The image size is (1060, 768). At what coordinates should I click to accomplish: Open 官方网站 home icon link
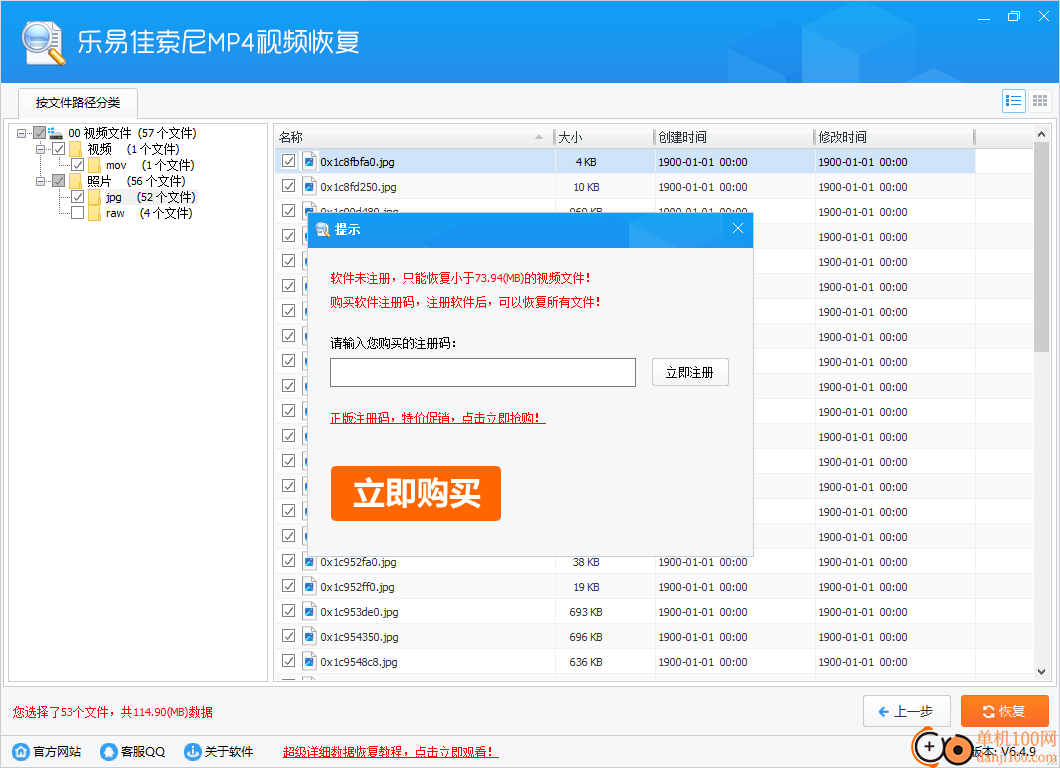click(22, 751)
